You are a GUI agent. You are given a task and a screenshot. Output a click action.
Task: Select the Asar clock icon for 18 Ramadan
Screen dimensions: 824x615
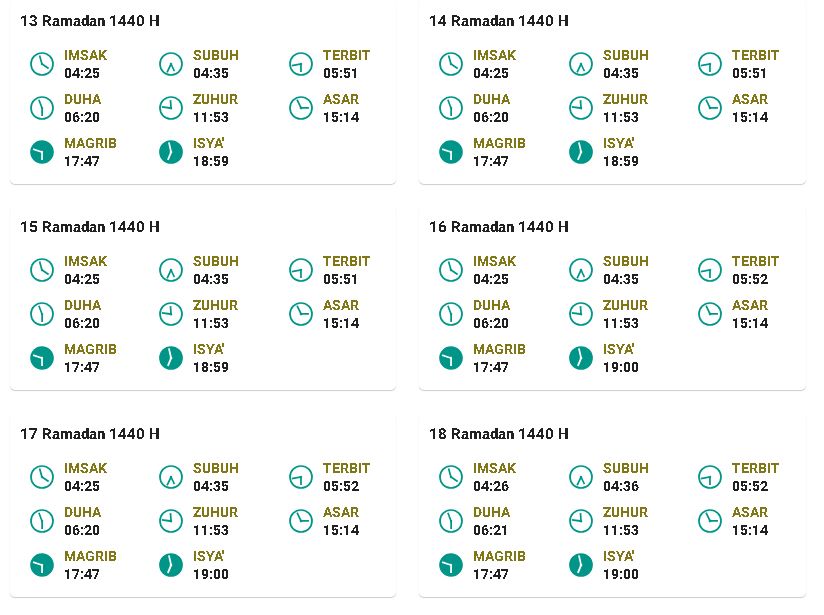(710, 521)
